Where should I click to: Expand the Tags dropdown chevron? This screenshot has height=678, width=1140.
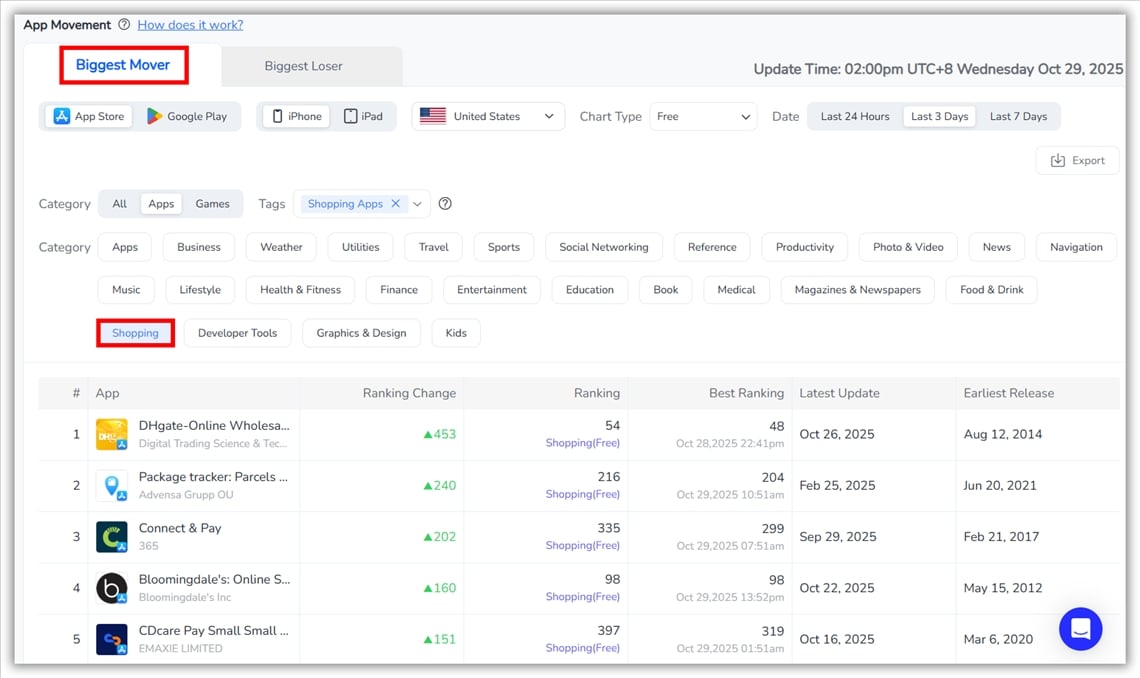(x=418, y=204)
